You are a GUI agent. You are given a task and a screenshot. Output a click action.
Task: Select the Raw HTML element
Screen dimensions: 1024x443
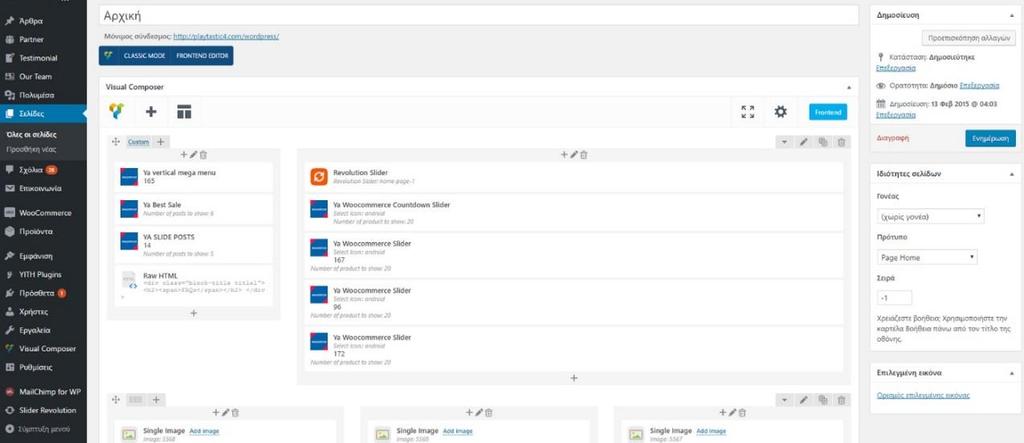[193, 287]
